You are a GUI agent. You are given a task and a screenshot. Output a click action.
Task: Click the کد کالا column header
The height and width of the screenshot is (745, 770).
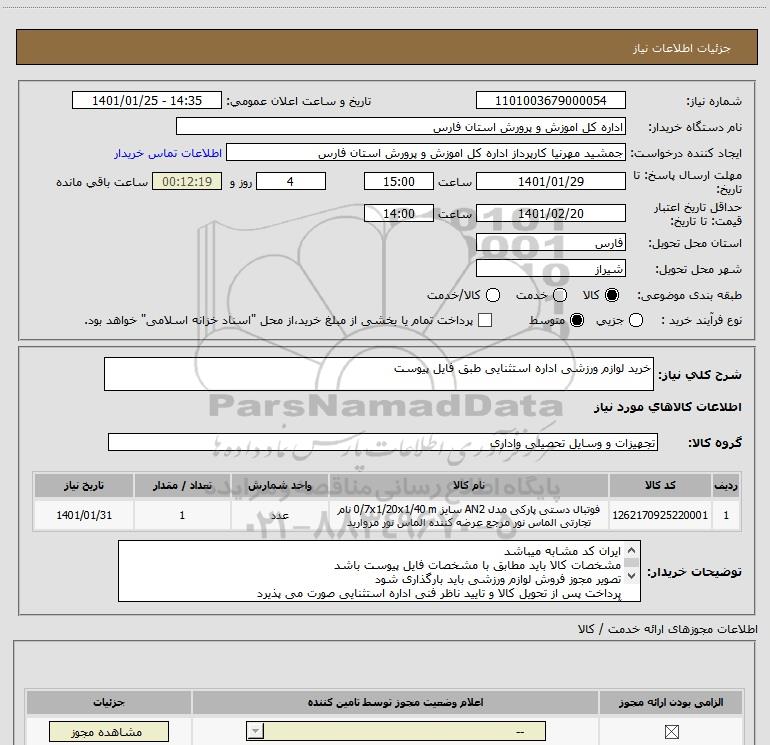(x=660, y=485)
